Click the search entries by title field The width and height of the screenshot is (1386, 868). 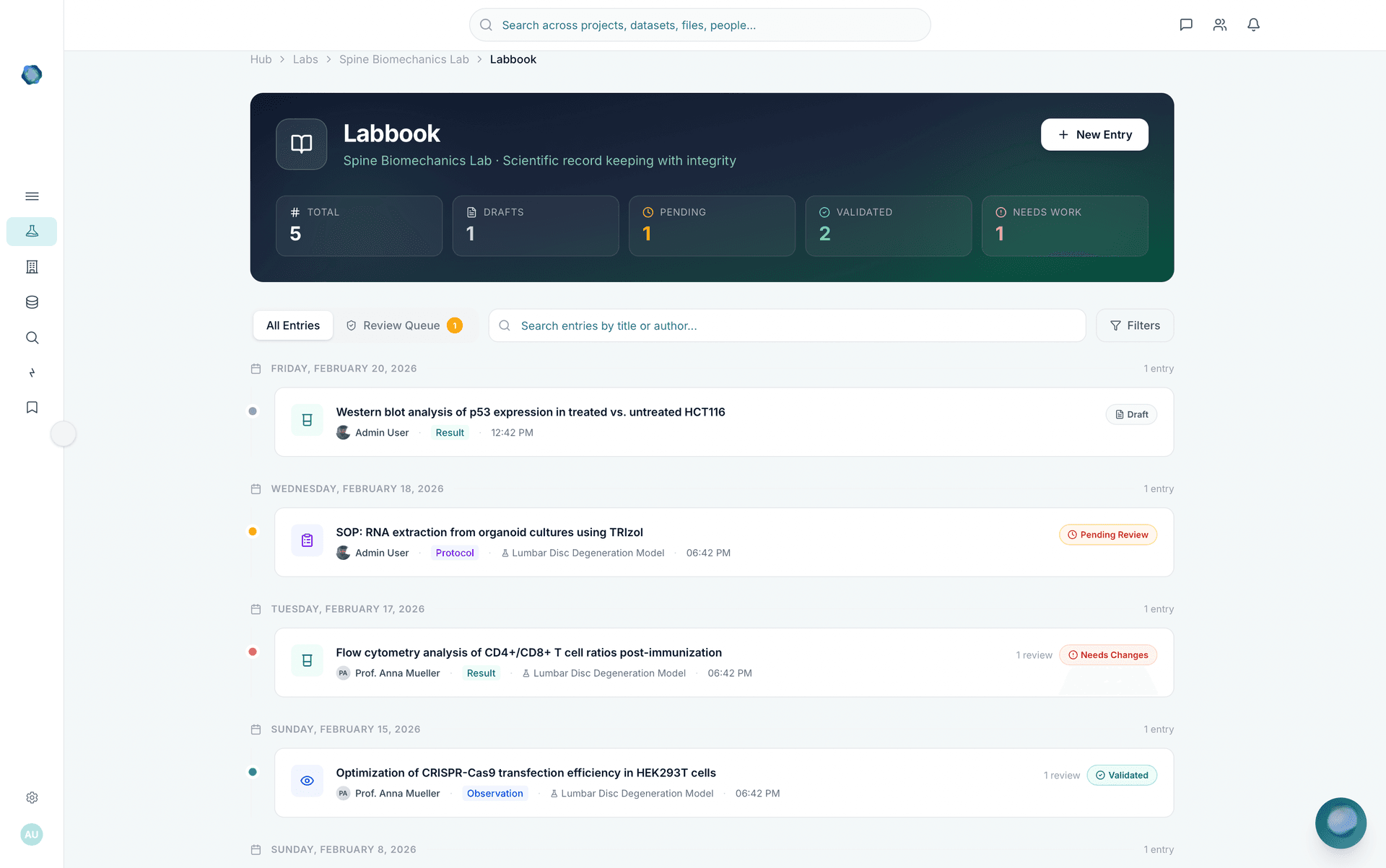[x=788, y=325]
